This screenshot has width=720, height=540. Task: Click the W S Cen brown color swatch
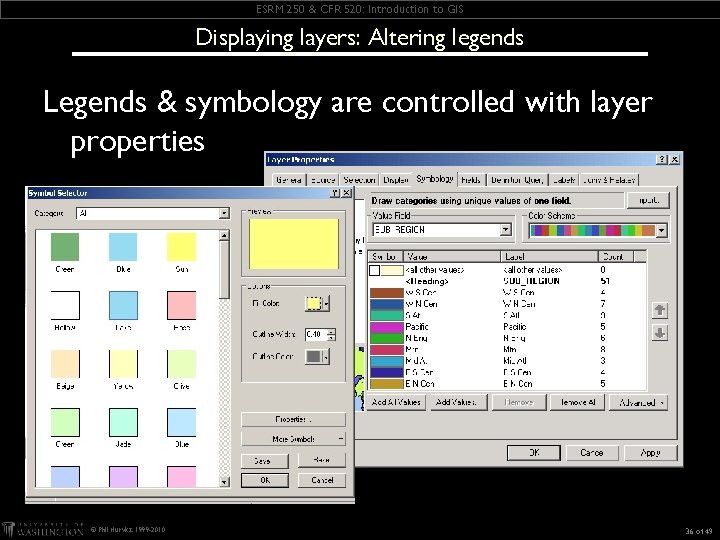pos(387,292)
